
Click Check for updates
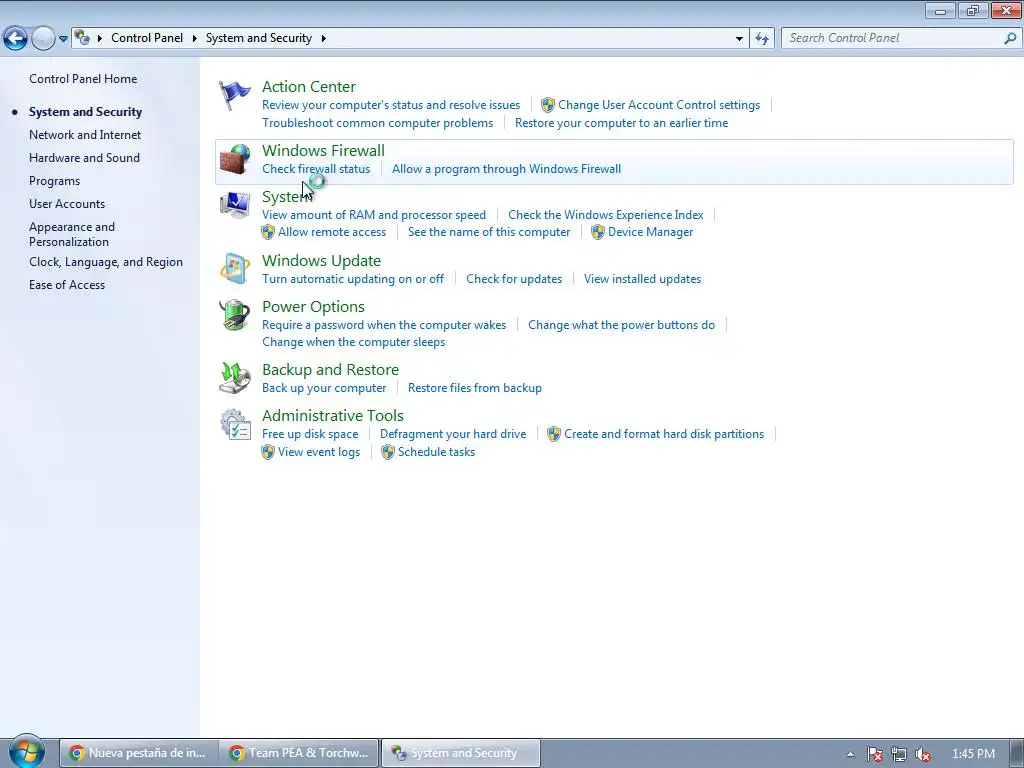point(514,279)
